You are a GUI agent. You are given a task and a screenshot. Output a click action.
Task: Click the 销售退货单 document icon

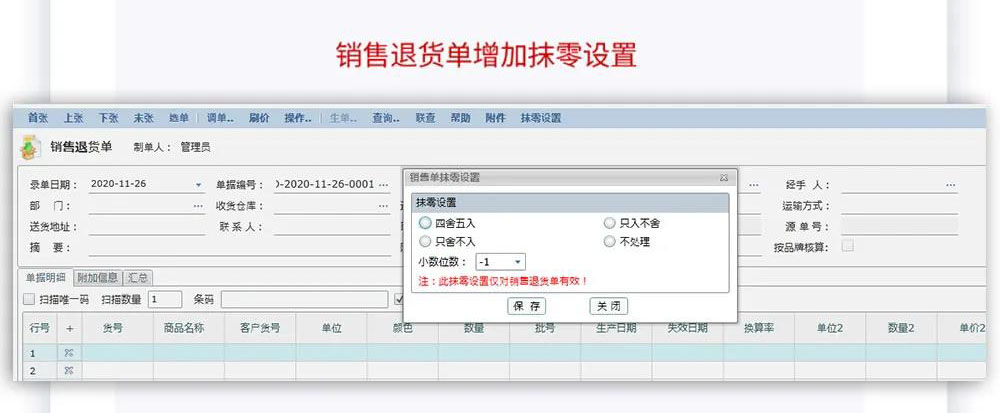pyautogui.click(x=33, y=147)
